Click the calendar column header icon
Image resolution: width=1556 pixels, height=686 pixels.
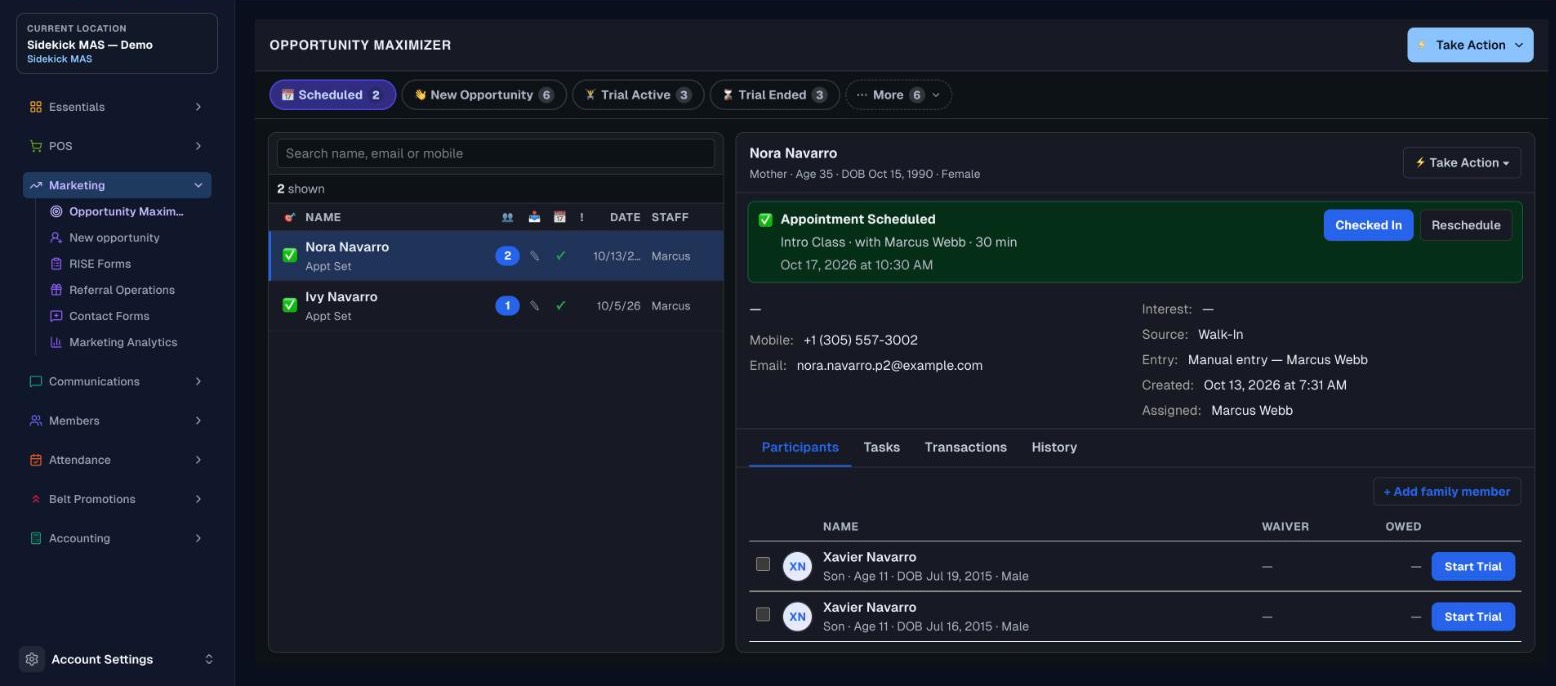(x=560, y=217)
